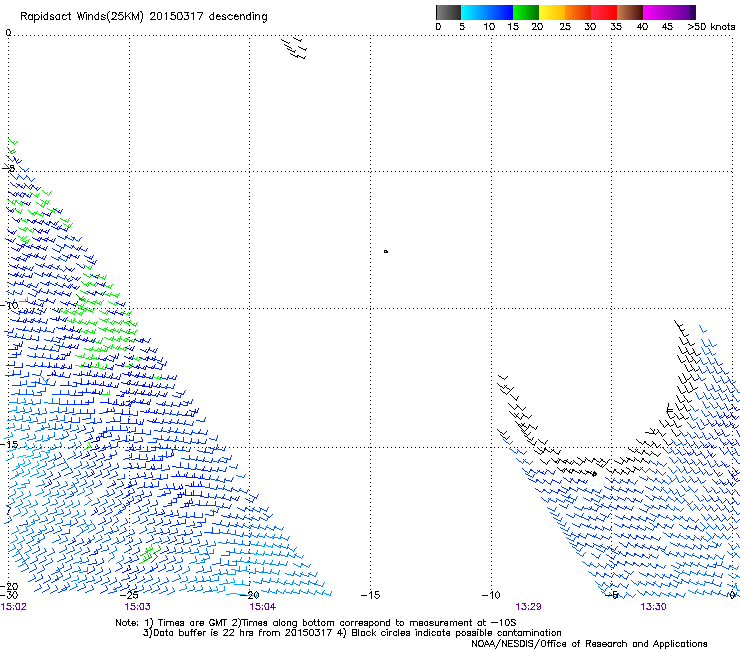
Task: Click the brown 35-40 knots legend segment
Action: [x=630, y=12]
